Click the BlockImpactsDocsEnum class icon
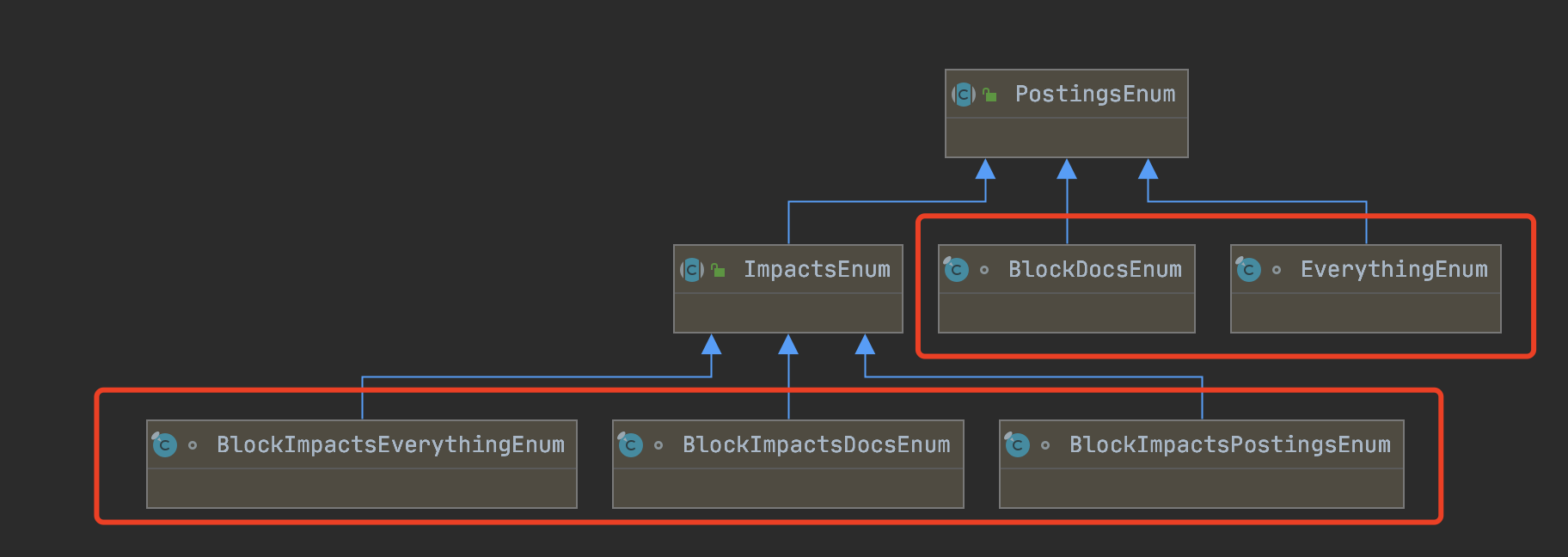Image resolution: width=1568 pixels, height=557 pixels. coord(630,444)
